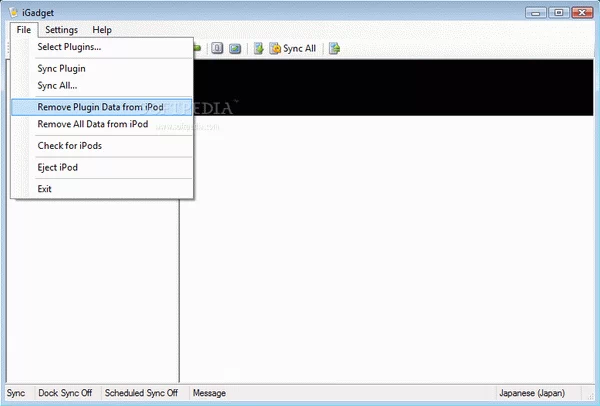Minimize the iGadget window
The height and width of the screenshot is (406, 600).
point(536,13)
